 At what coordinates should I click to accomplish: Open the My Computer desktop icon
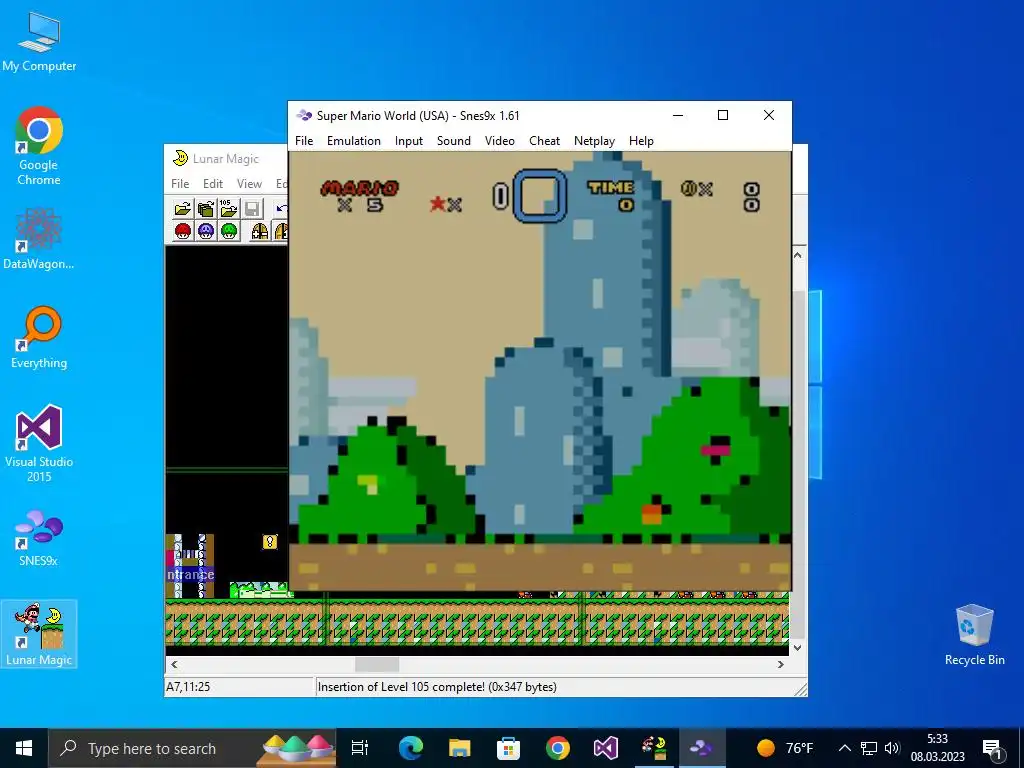[x=39, y=41]
